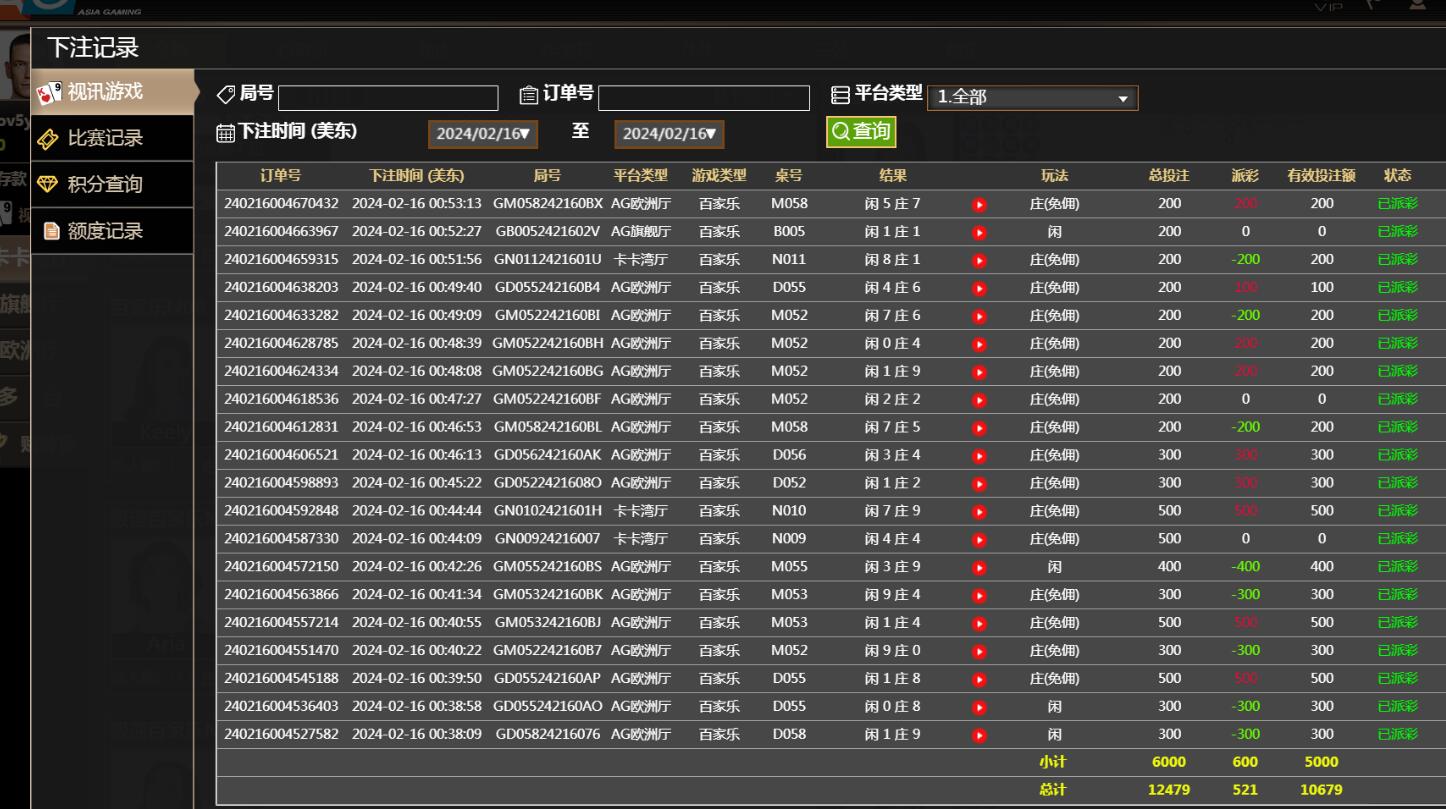This screenshot has height=809, width=1446.
Task: Play replay icon for order 240216004612831
Action: click(x=979, y=428)
